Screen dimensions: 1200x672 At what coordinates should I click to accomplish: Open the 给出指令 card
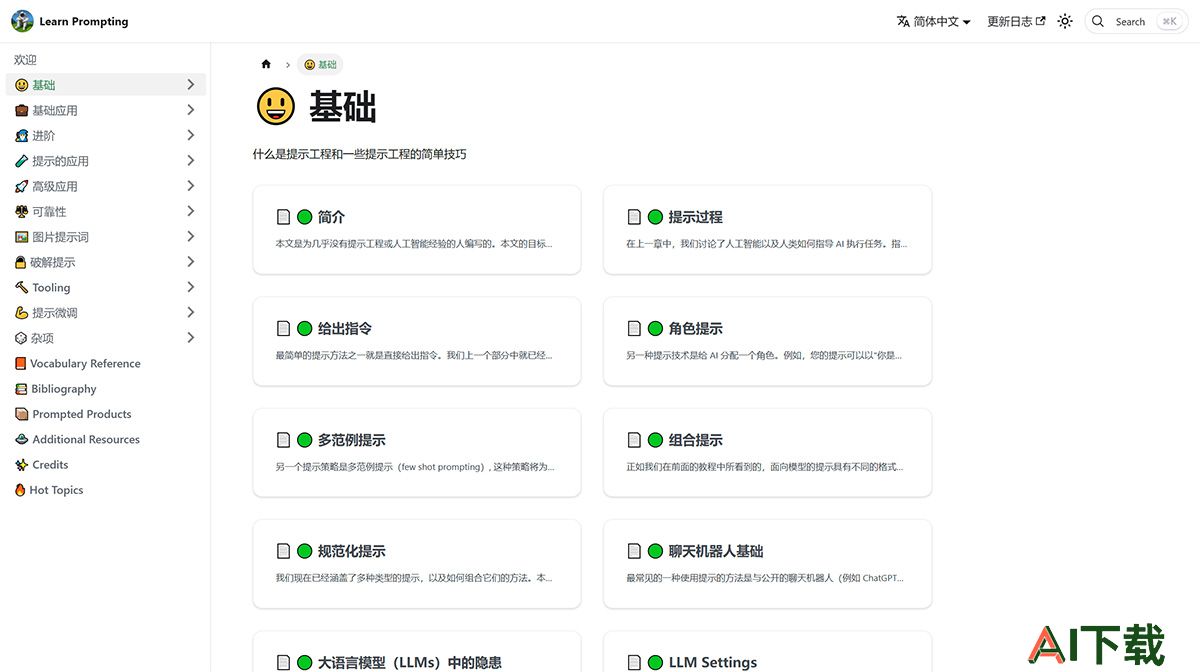[417, 341]
